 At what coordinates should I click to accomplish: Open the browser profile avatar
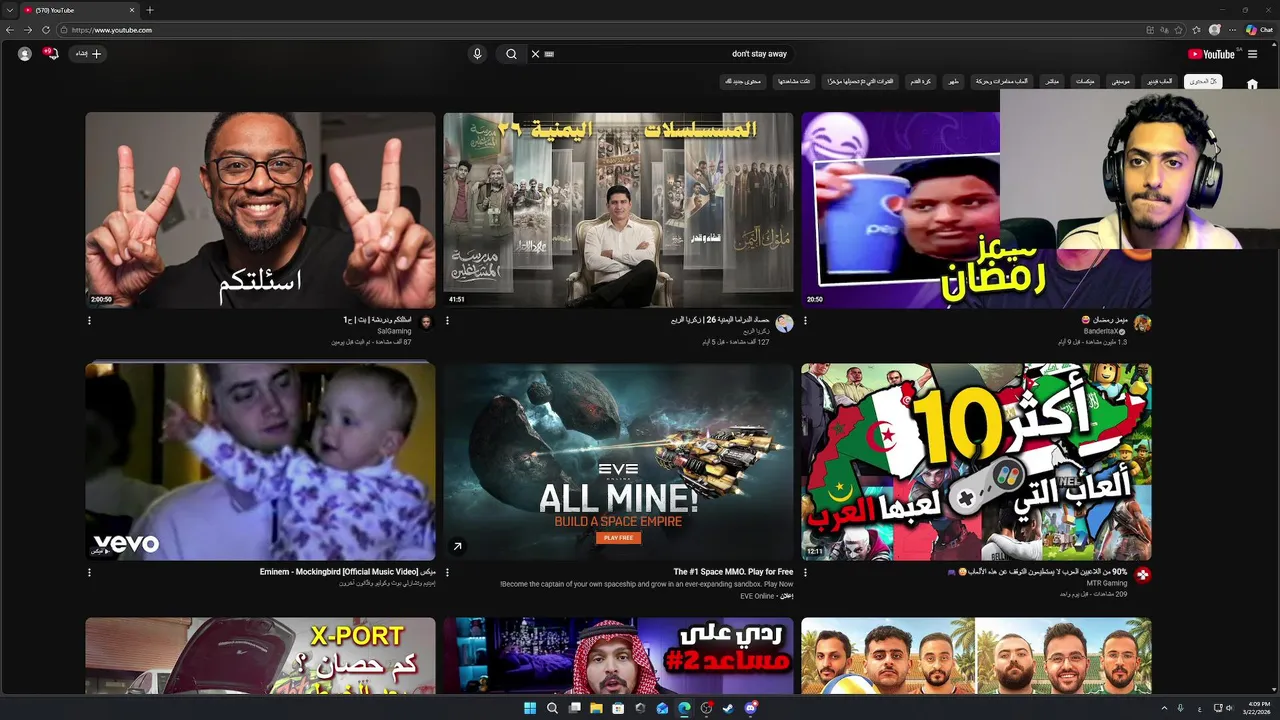[1215, 30]
